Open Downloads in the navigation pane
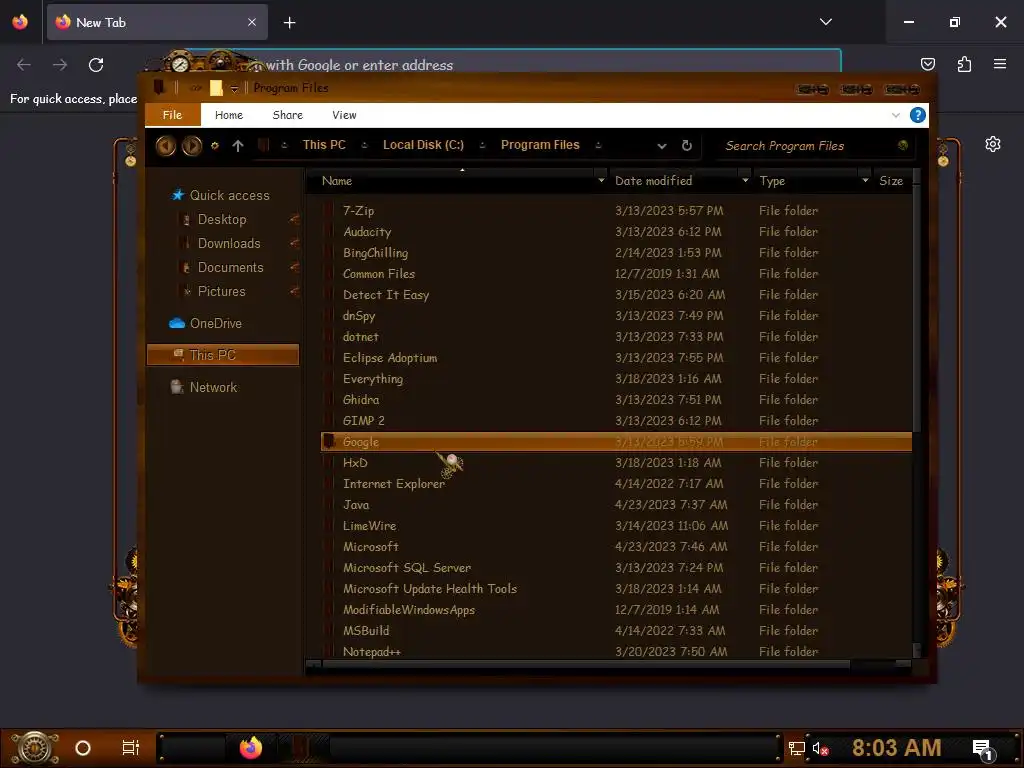This screenshot has width=1024, height=768. (229, 244)
